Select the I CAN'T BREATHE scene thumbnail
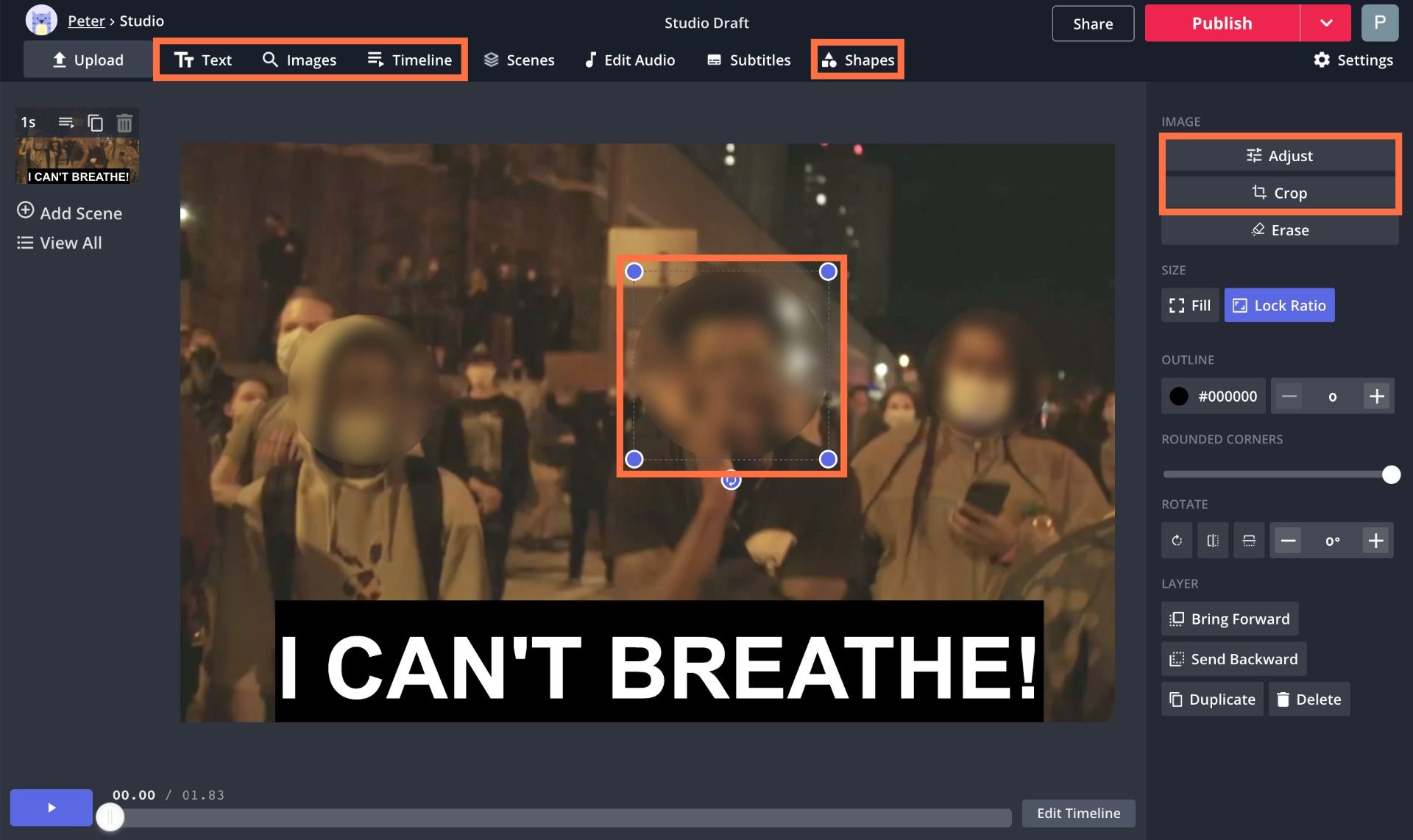 pos(78,160)
